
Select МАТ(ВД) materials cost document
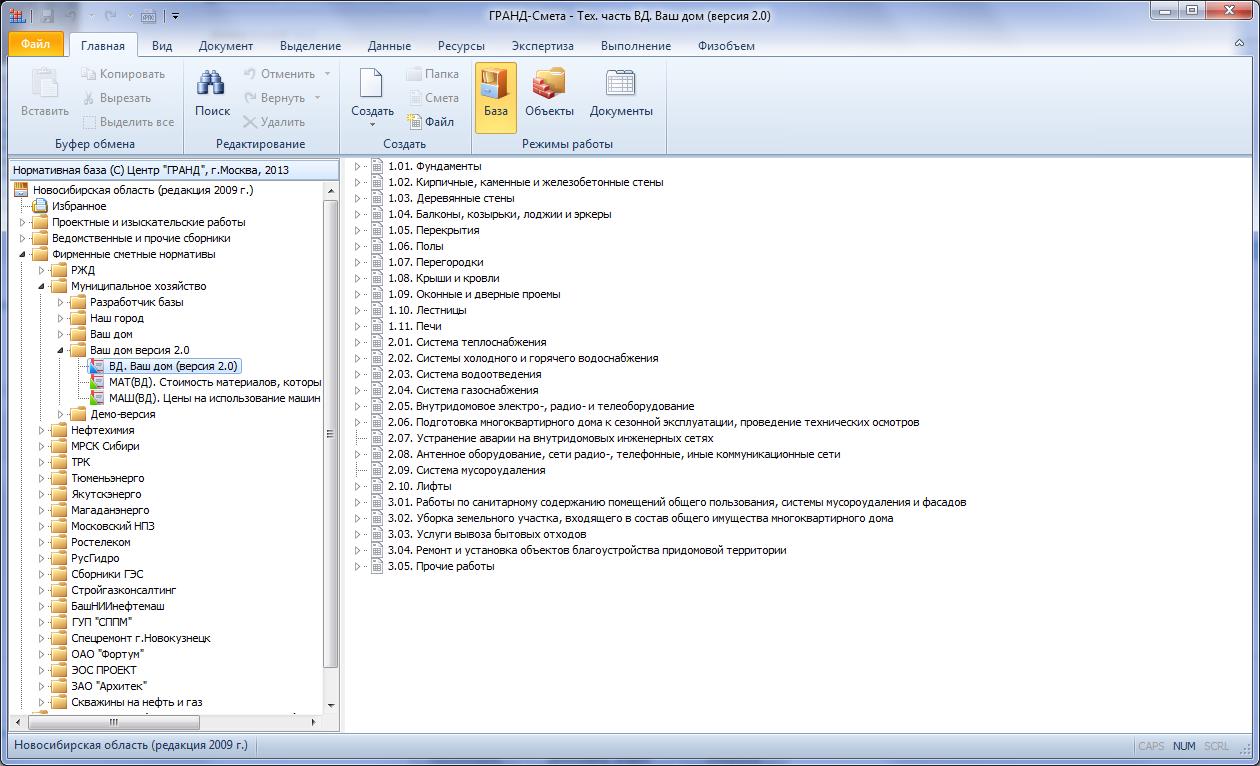[x=214, y=382]
